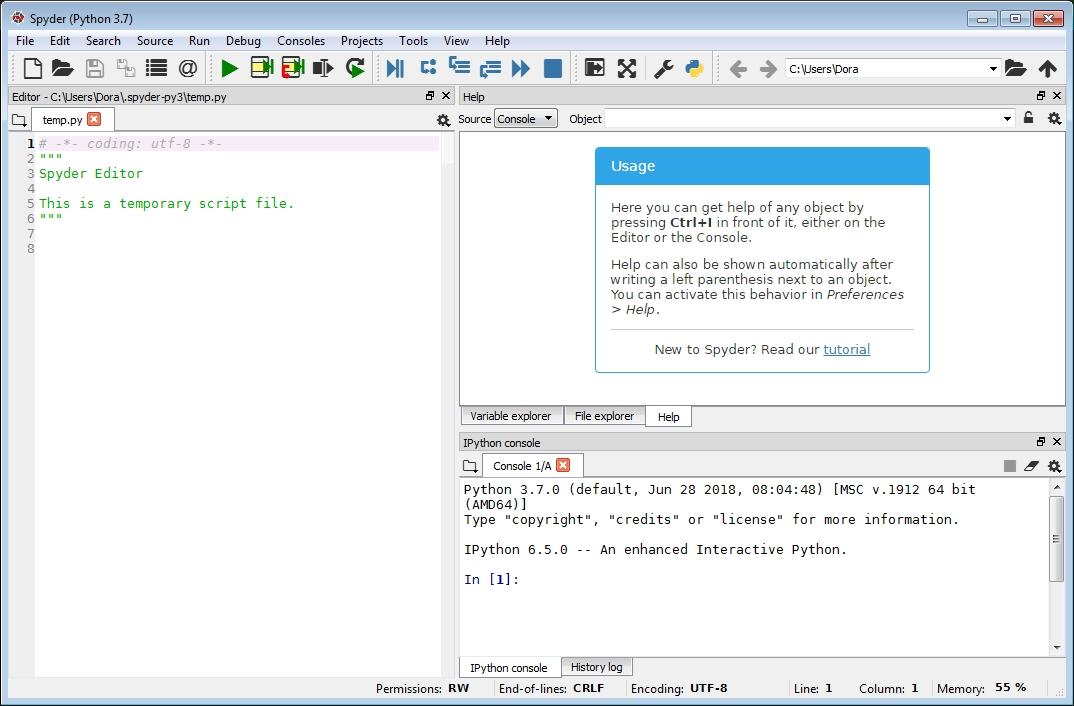Open the Spyder tutorial link
Image resolution: width=1074 pixels, height=706 pixels.
847,349
